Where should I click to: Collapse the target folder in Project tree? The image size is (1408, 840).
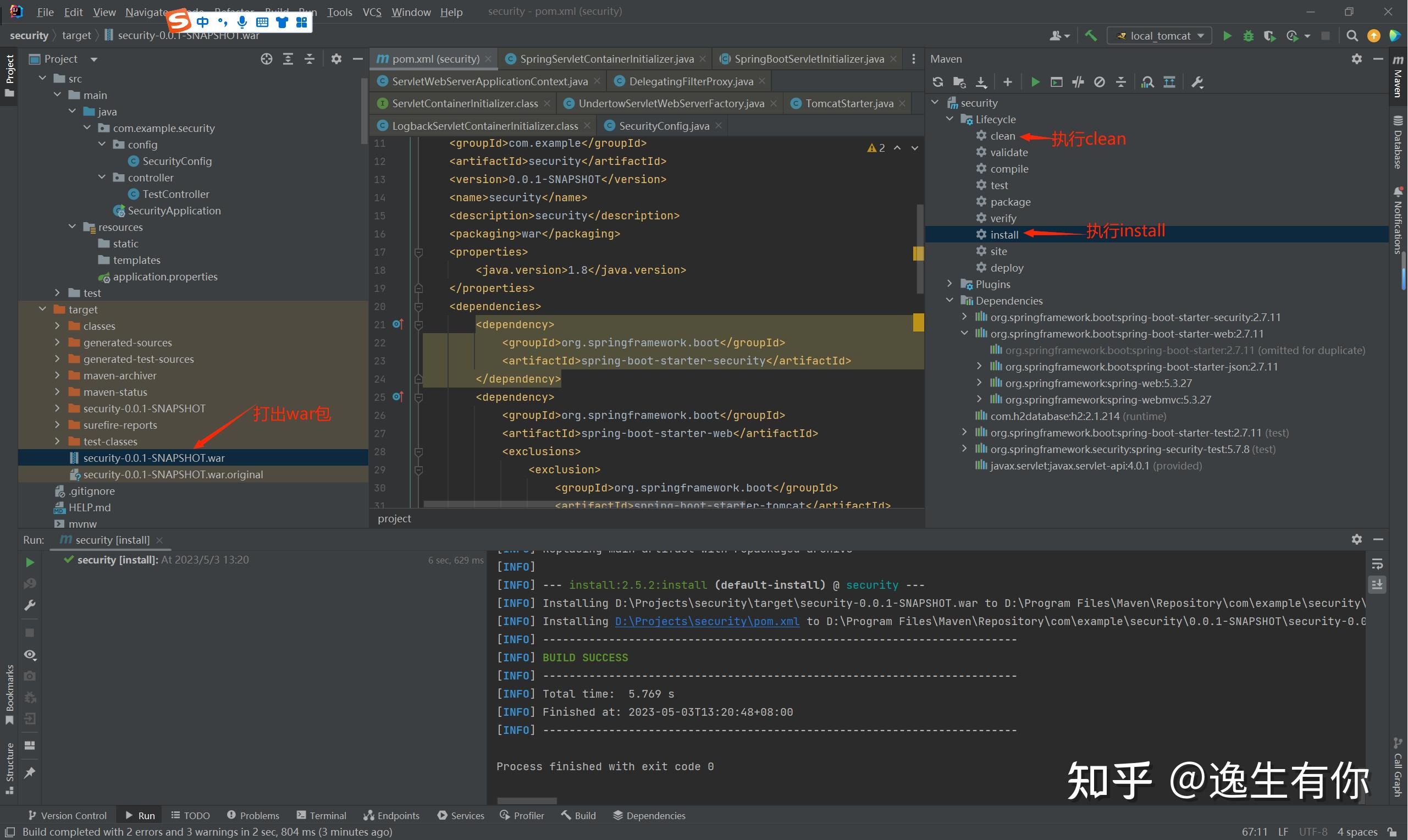(x=42, y=309)
